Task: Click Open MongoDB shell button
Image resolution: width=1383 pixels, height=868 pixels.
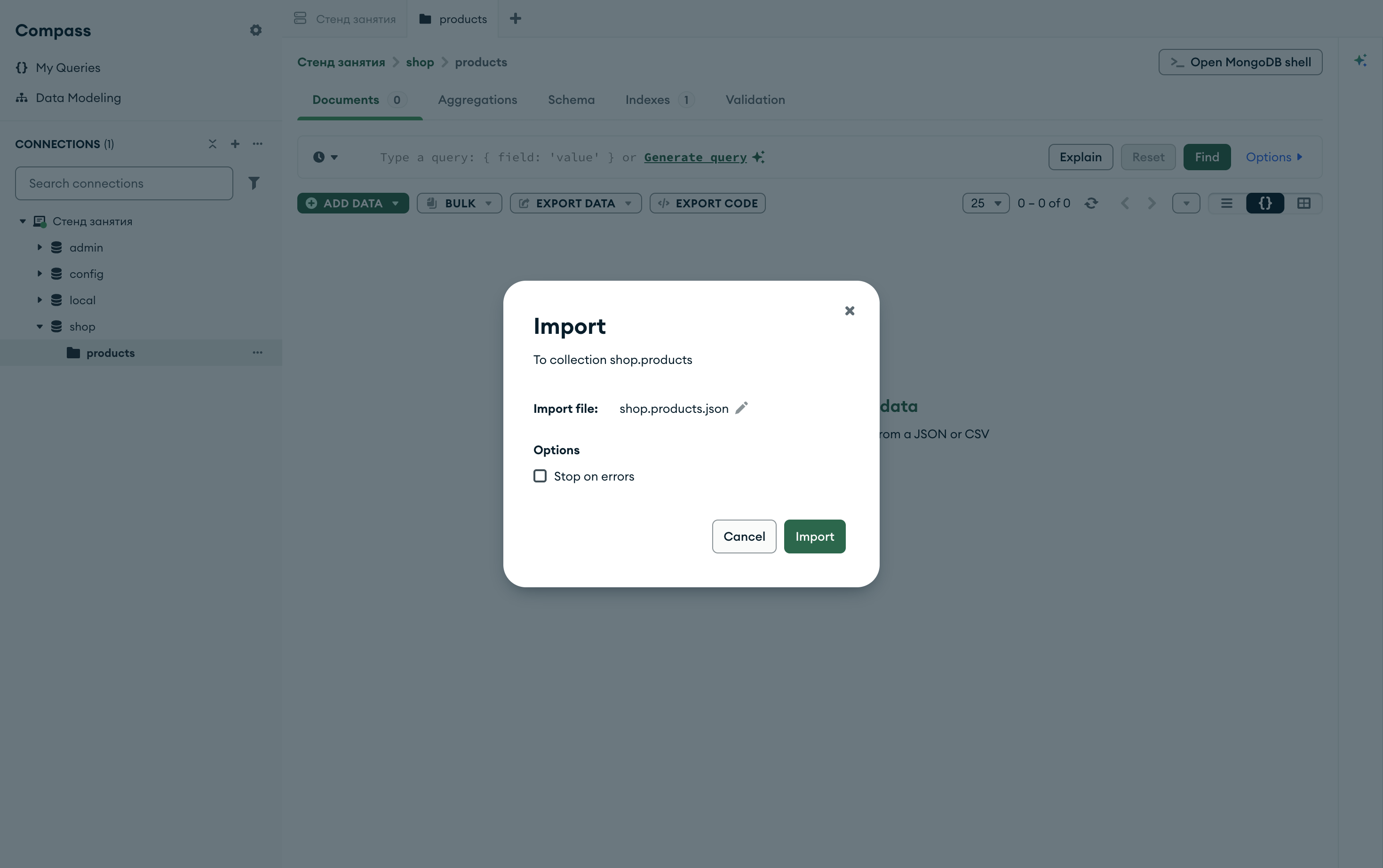Action: [x=1240, y=62]
